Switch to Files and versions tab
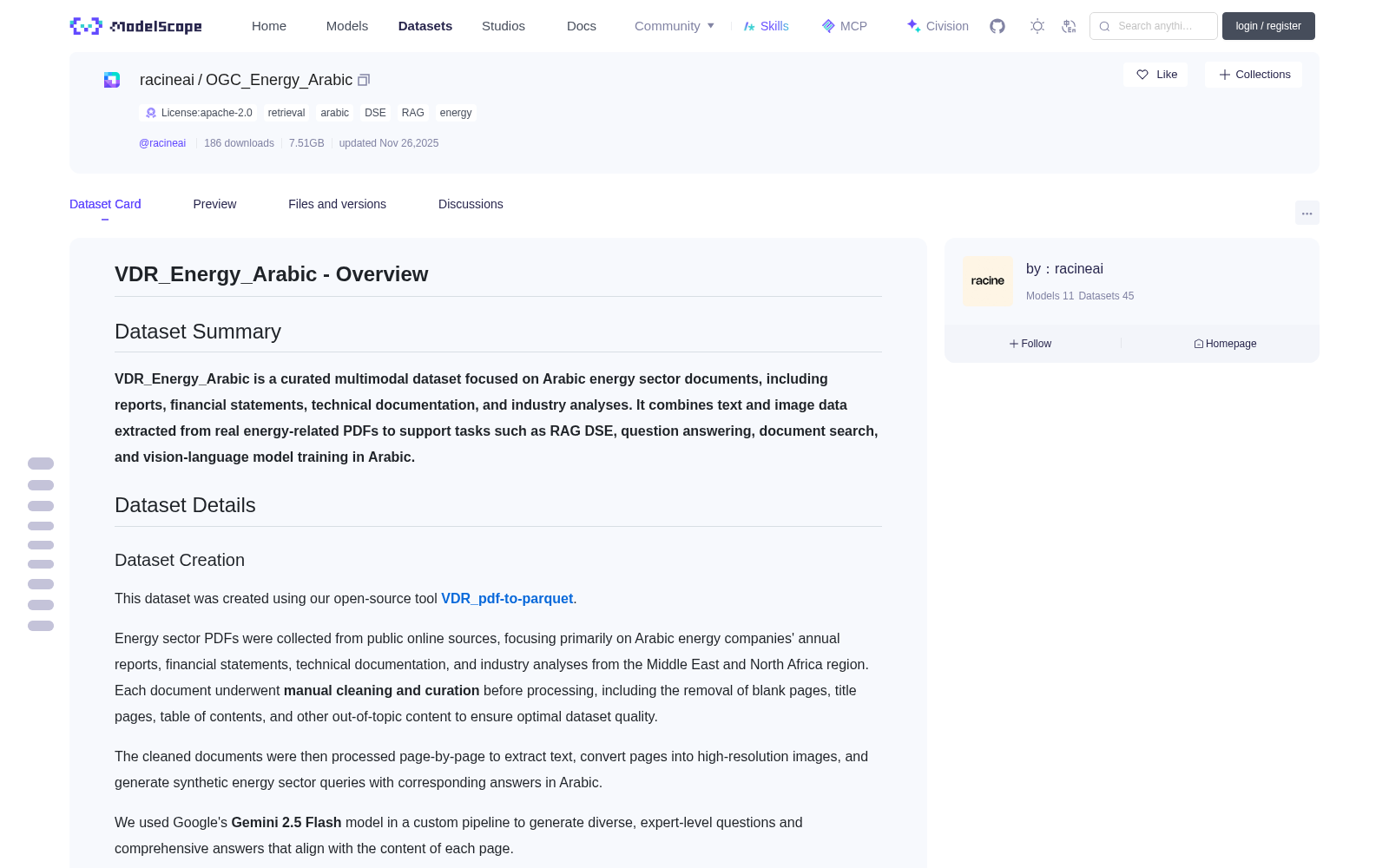 click(x=337, y=204)
